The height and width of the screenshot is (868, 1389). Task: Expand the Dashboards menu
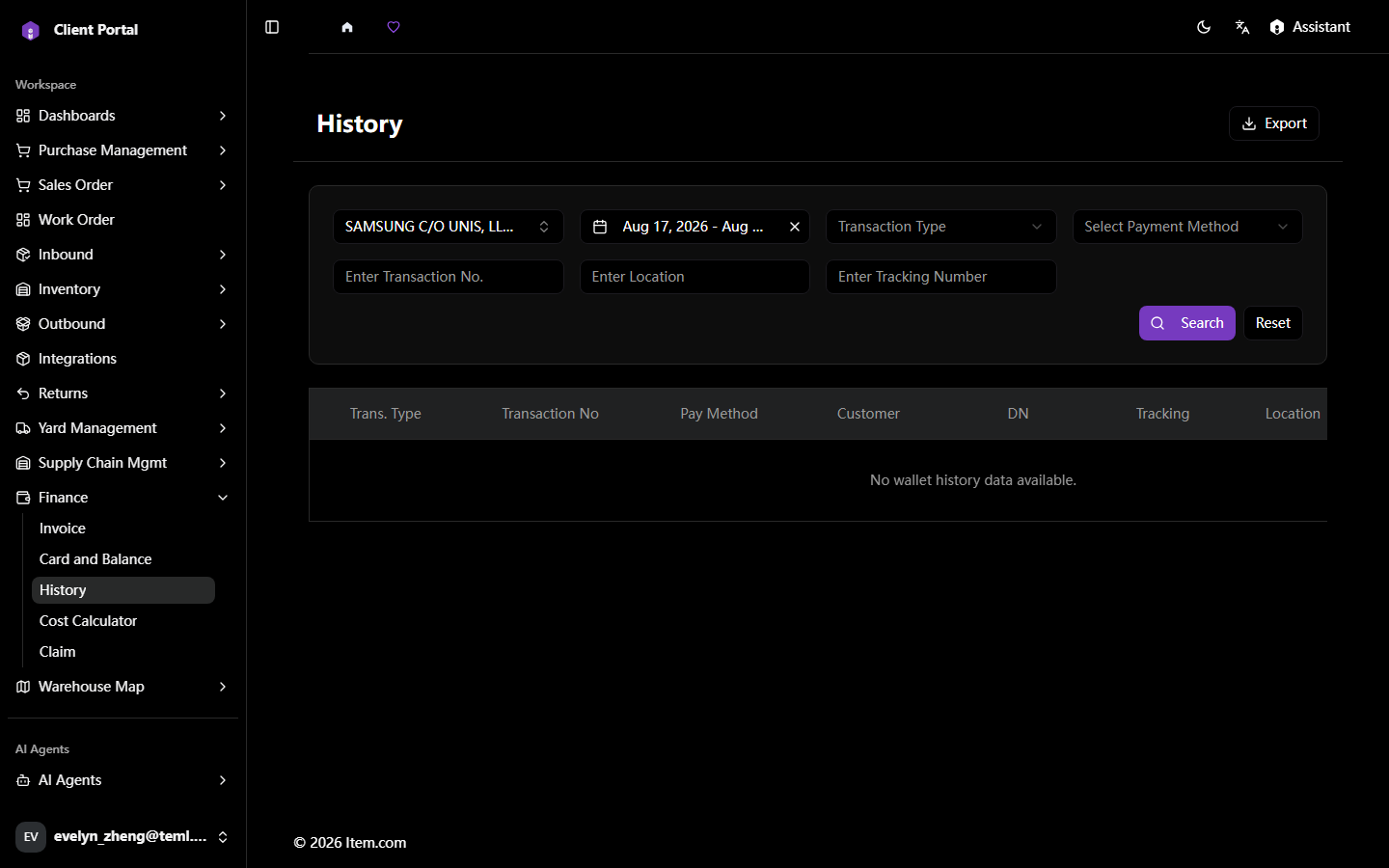pos(123,116)
